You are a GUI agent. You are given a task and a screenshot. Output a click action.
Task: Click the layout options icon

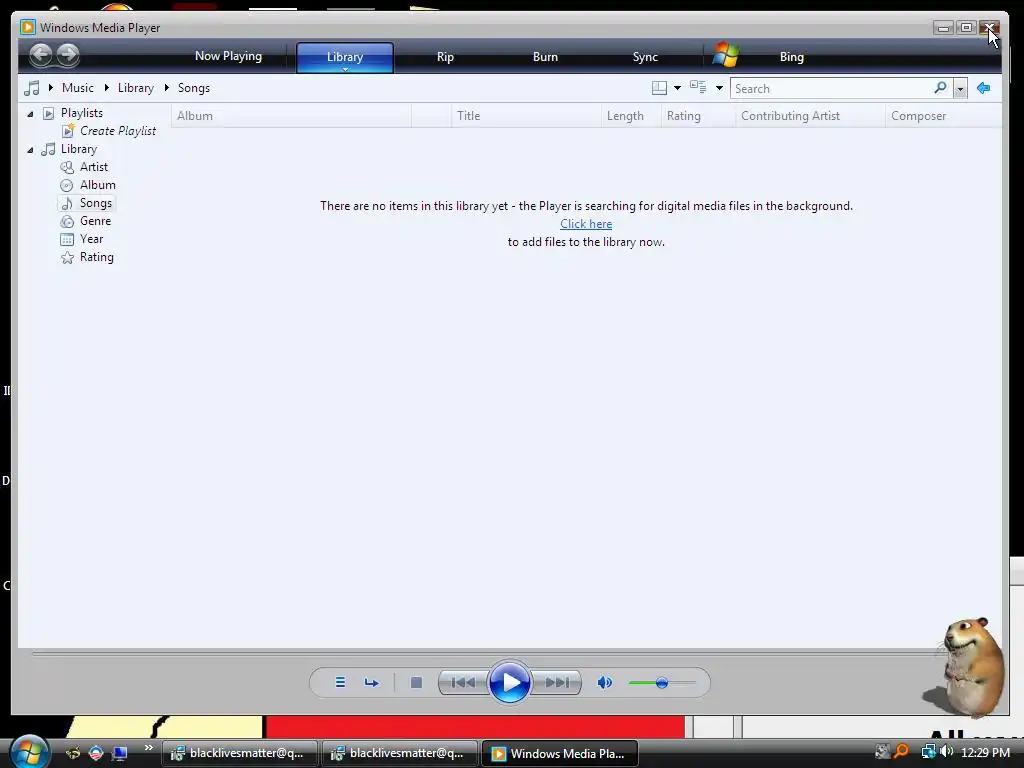[660, 88]
